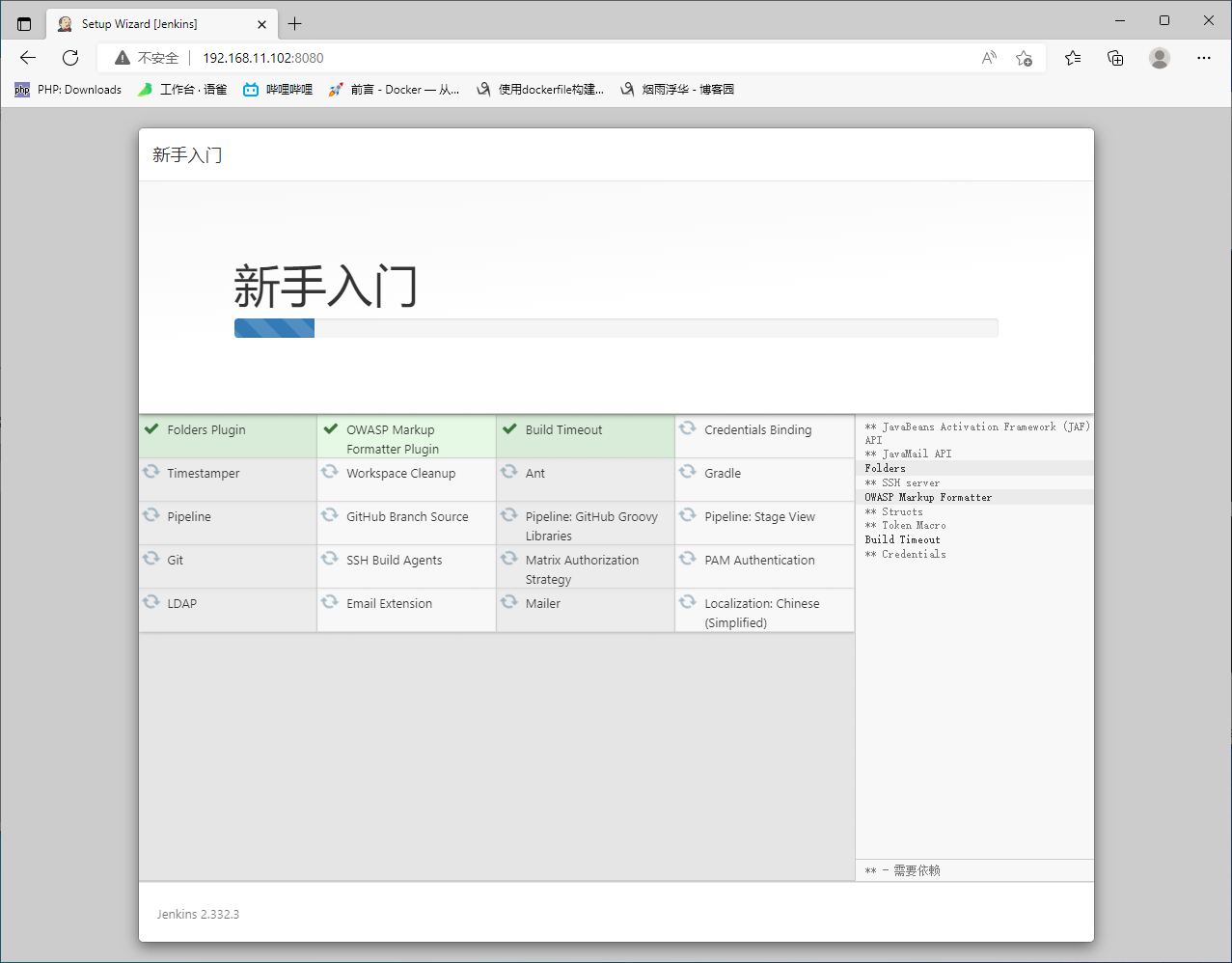Click the pending icon for Git
This screenshot has width=1232, height=963.
[x=151, y=559]
